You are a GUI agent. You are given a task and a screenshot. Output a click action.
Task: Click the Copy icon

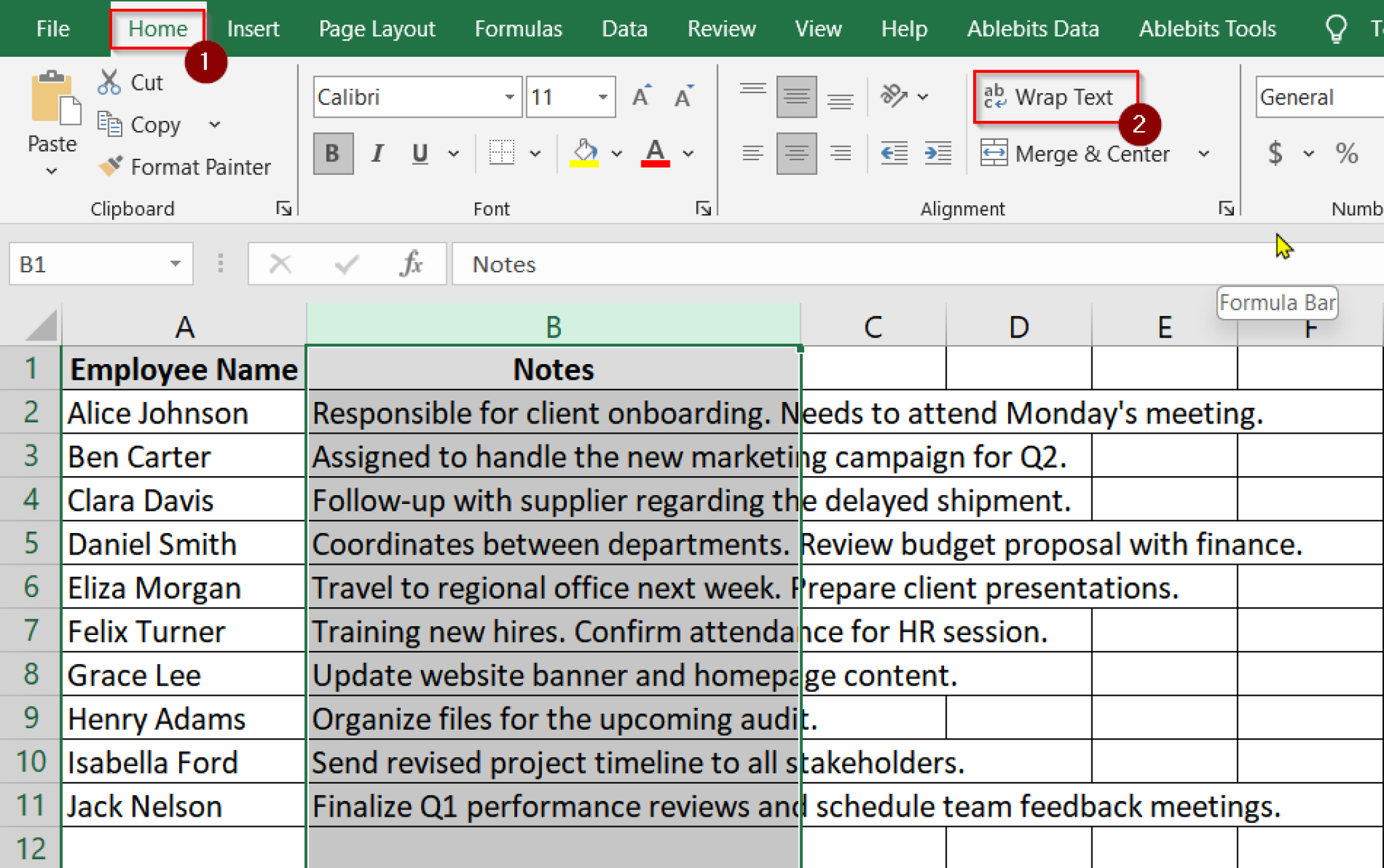coord(109,124)
